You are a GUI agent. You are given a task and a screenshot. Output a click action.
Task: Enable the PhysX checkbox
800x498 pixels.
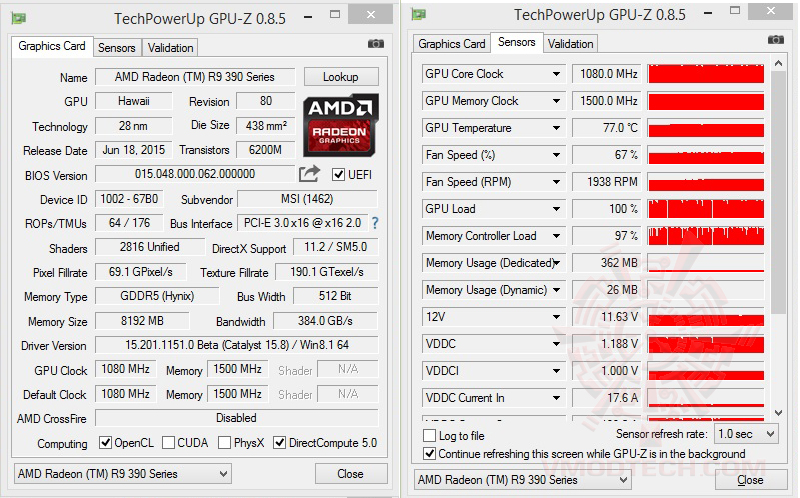[x=224, y=443]
